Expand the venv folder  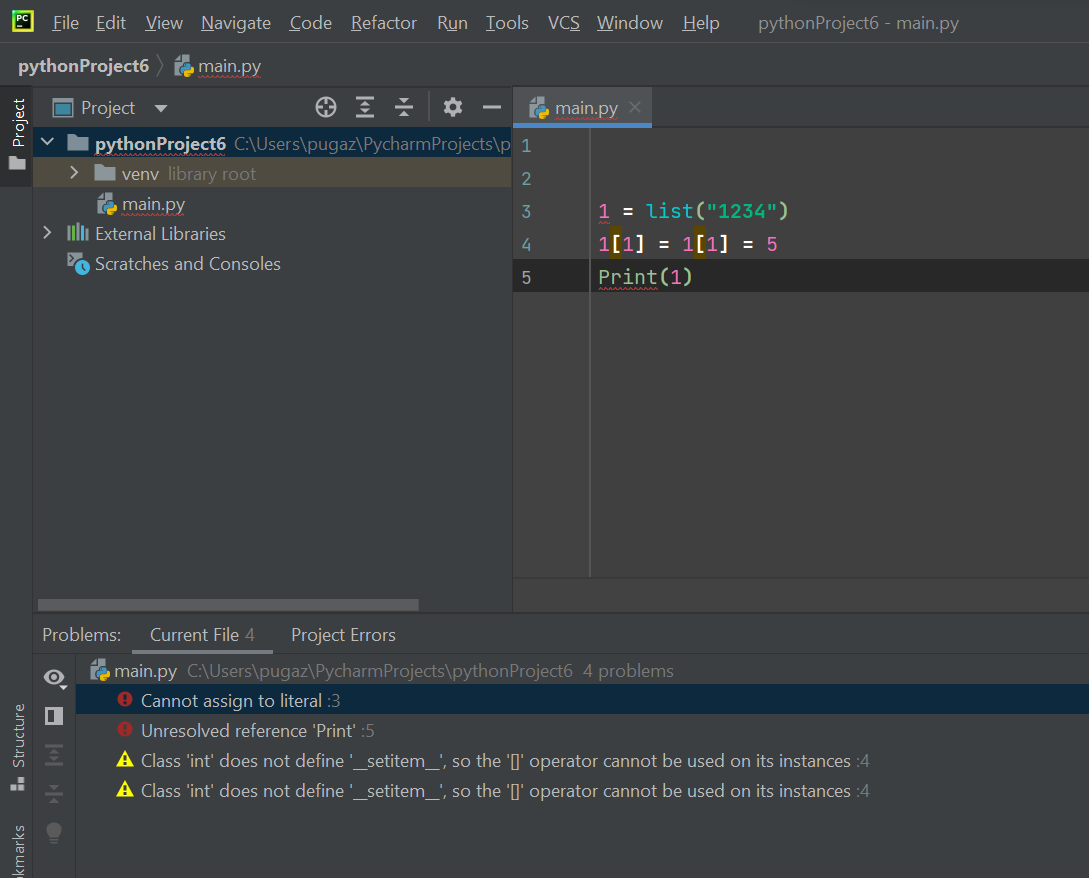tap(74, 172)
